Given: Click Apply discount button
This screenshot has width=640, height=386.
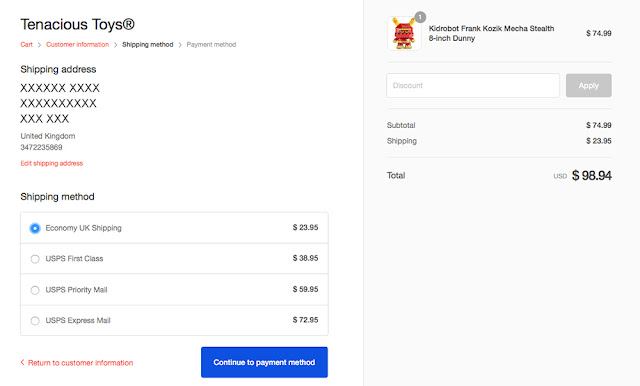Looking at the screenshot, I should 589,86.
